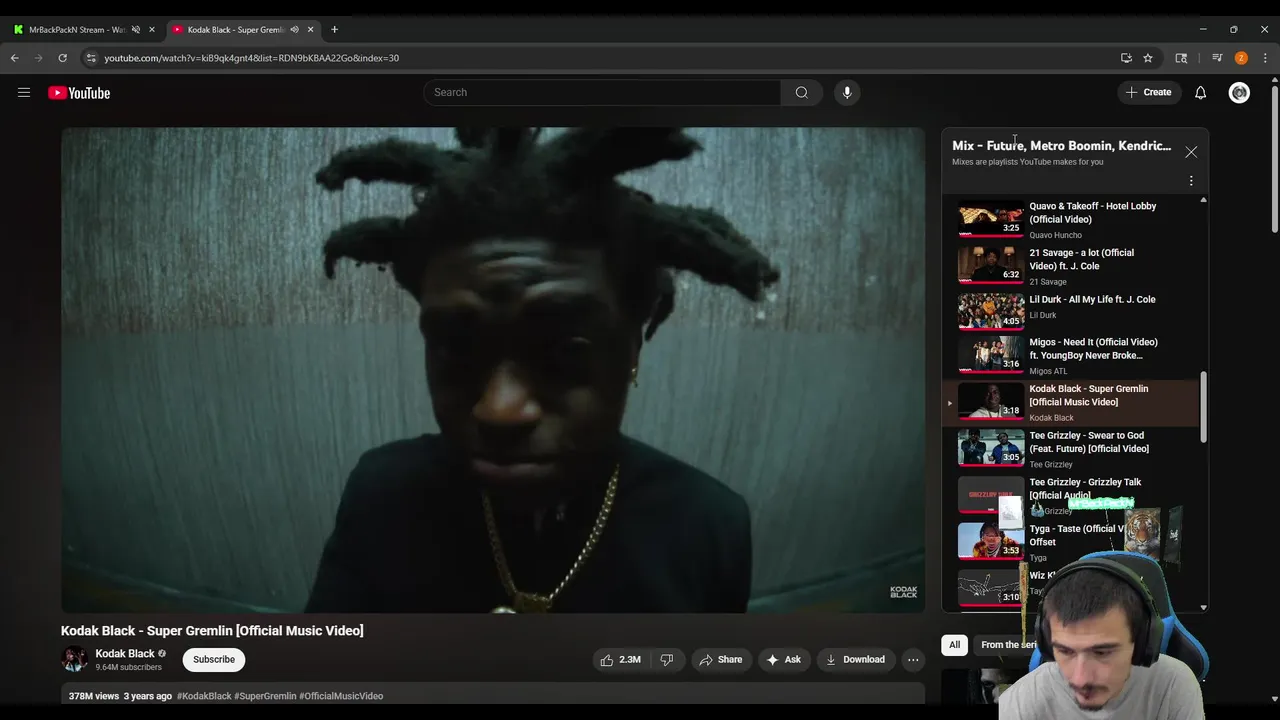Open the Create button

(x=1148, y=92)
